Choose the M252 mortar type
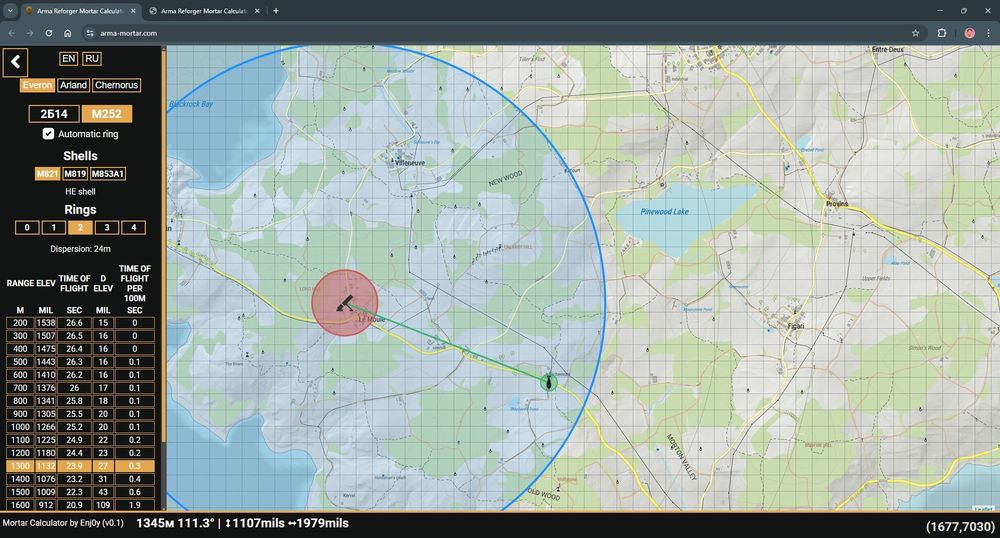 [x=107, y=114]
